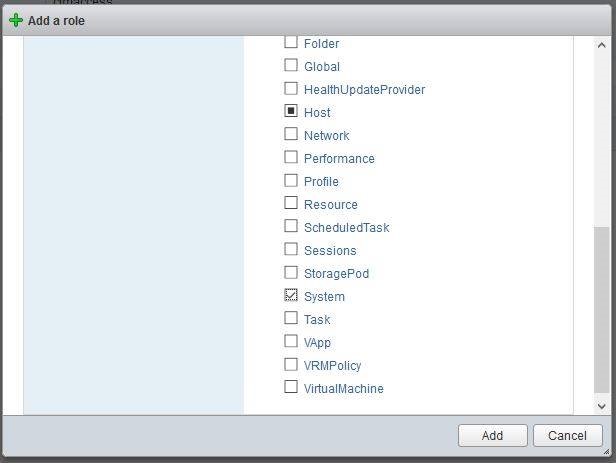
Task: Click the Add button
Action: click(x=492, y=435)
